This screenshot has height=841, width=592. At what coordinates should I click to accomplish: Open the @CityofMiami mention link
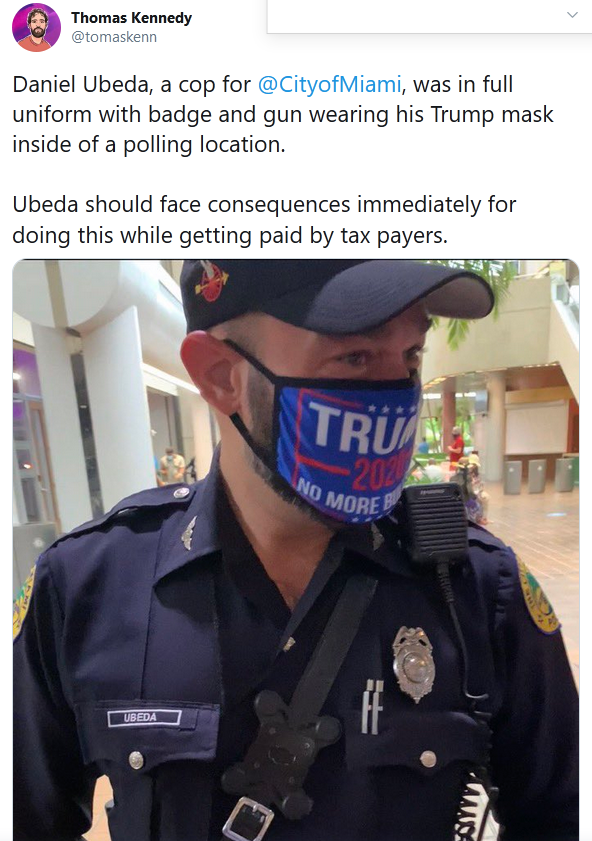(x=329, y=84)
